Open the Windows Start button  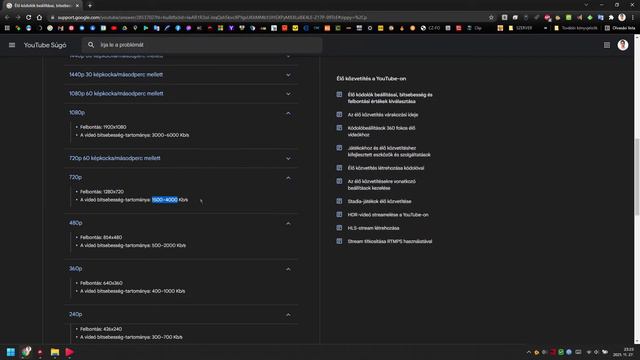(x=11, y=352)
